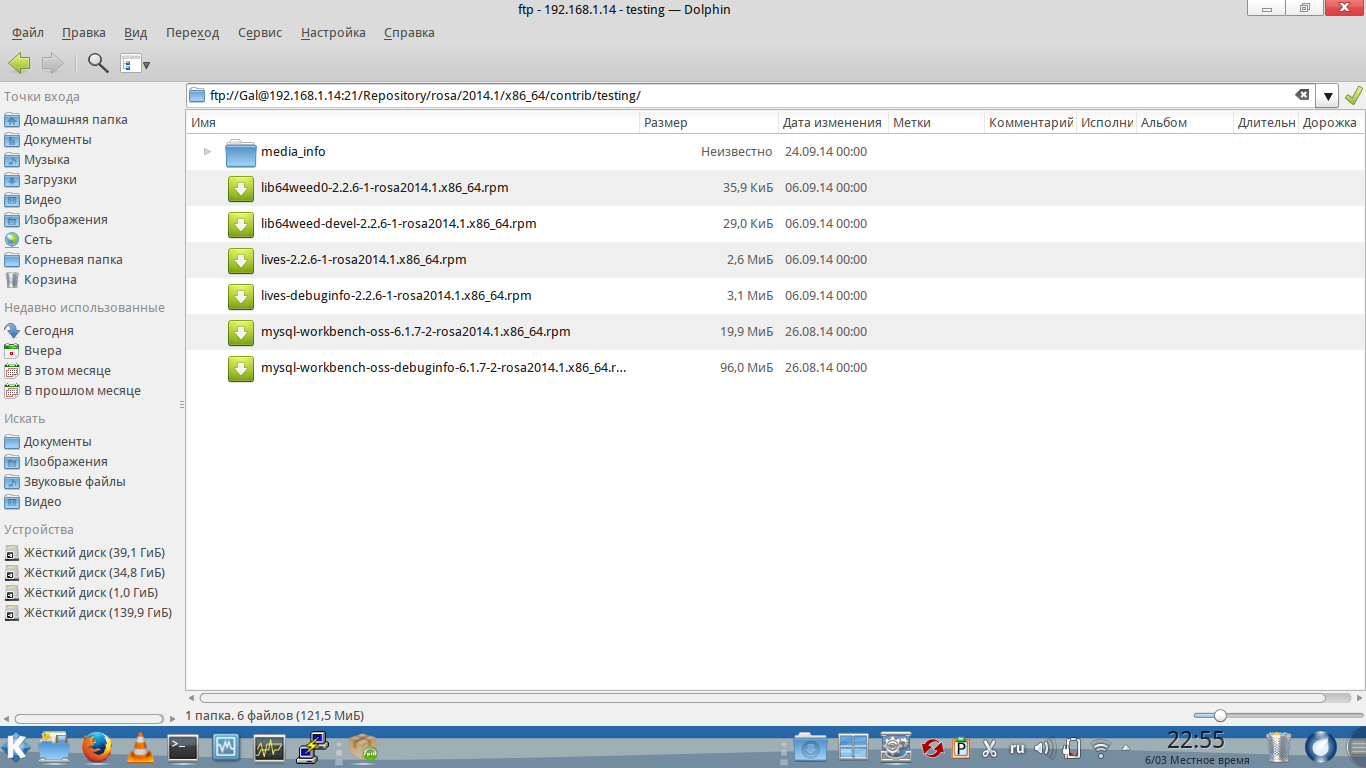Viewport: 1366px width, 768px height.
Task: Click the Дорожка column header
Action: pos(1330,122)
